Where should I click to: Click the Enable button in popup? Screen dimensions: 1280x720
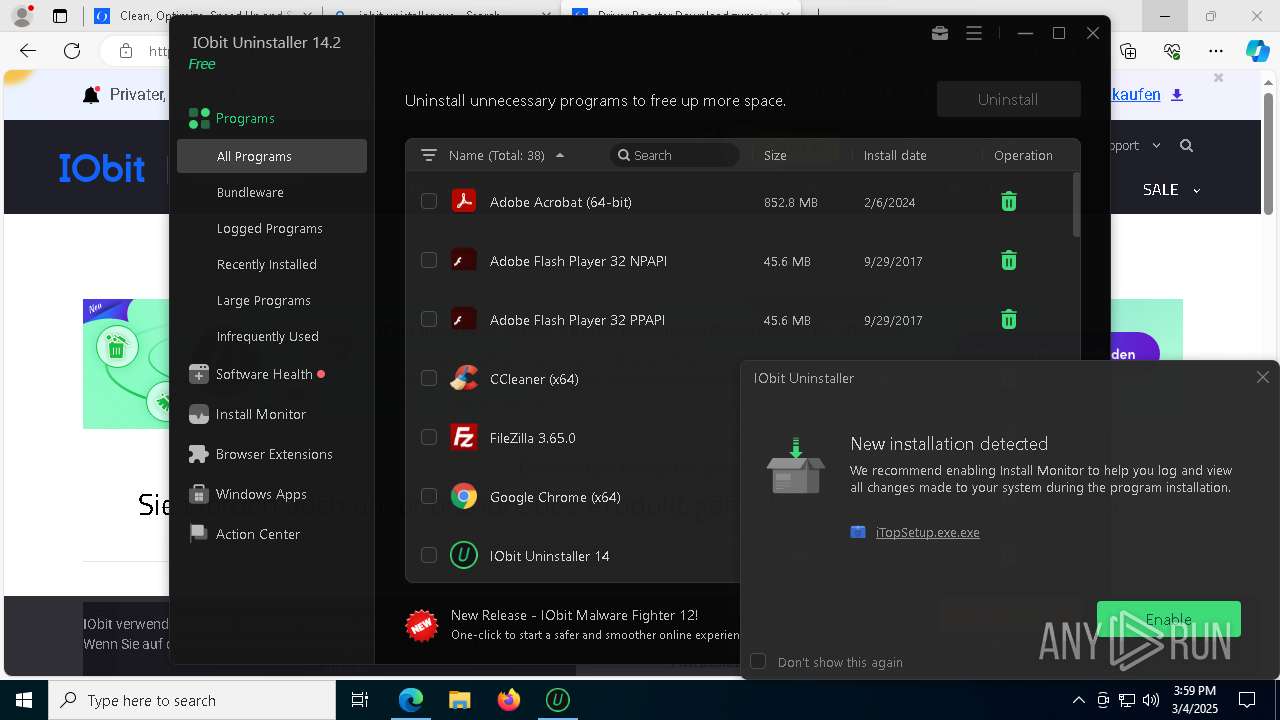[1168, 619]
